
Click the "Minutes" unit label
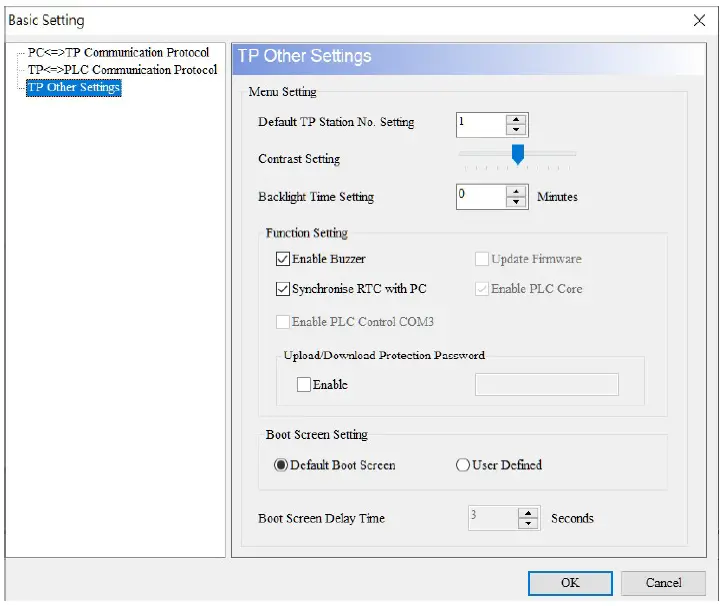557,197
